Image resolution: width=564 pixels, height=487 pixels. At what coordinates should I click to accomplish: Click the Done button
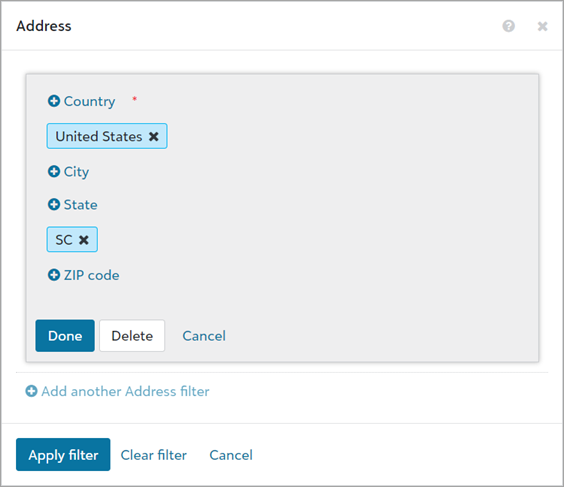click(x=65, y=336)
